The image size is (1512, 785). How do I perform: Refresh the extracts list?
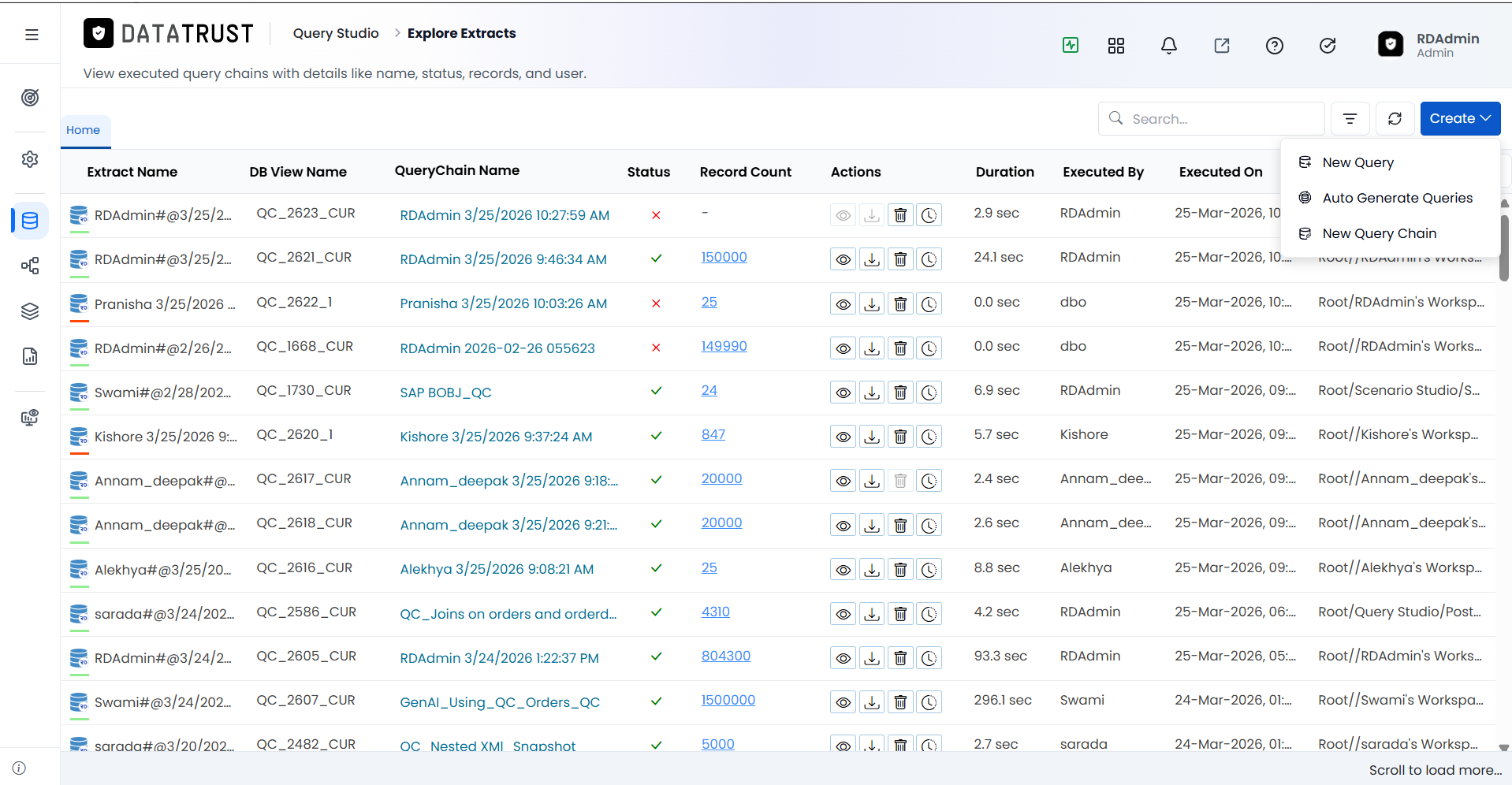tap(1395, 118)
